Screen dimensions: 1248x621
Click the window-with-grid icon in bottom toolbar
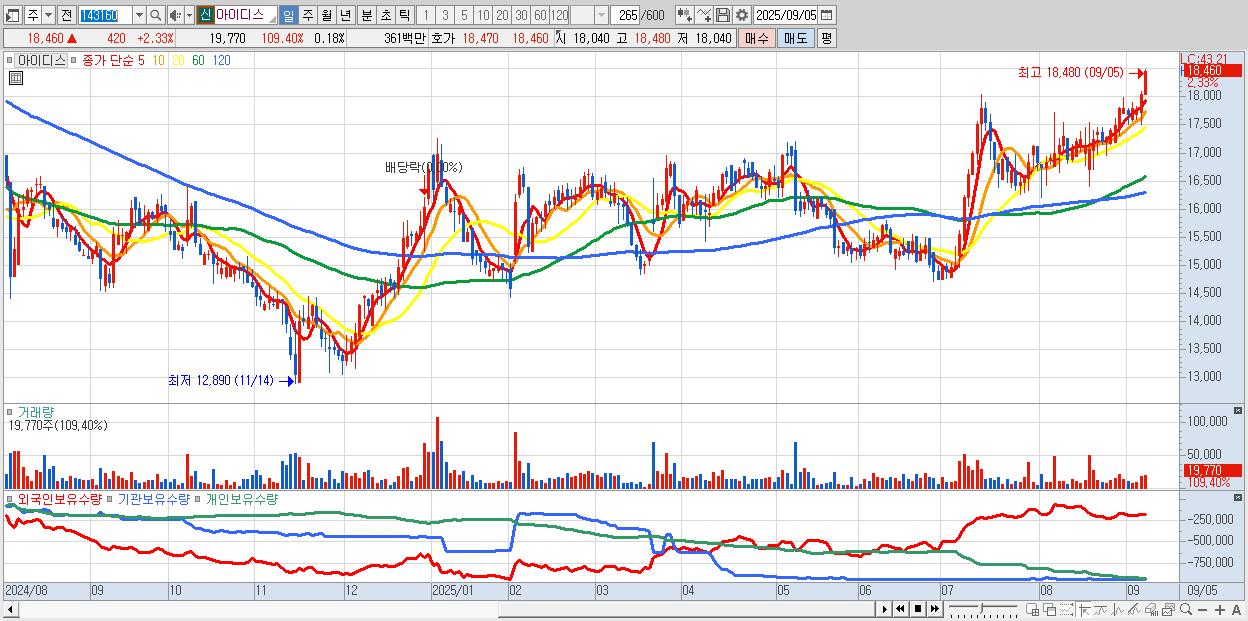[x=1032, y=610]
